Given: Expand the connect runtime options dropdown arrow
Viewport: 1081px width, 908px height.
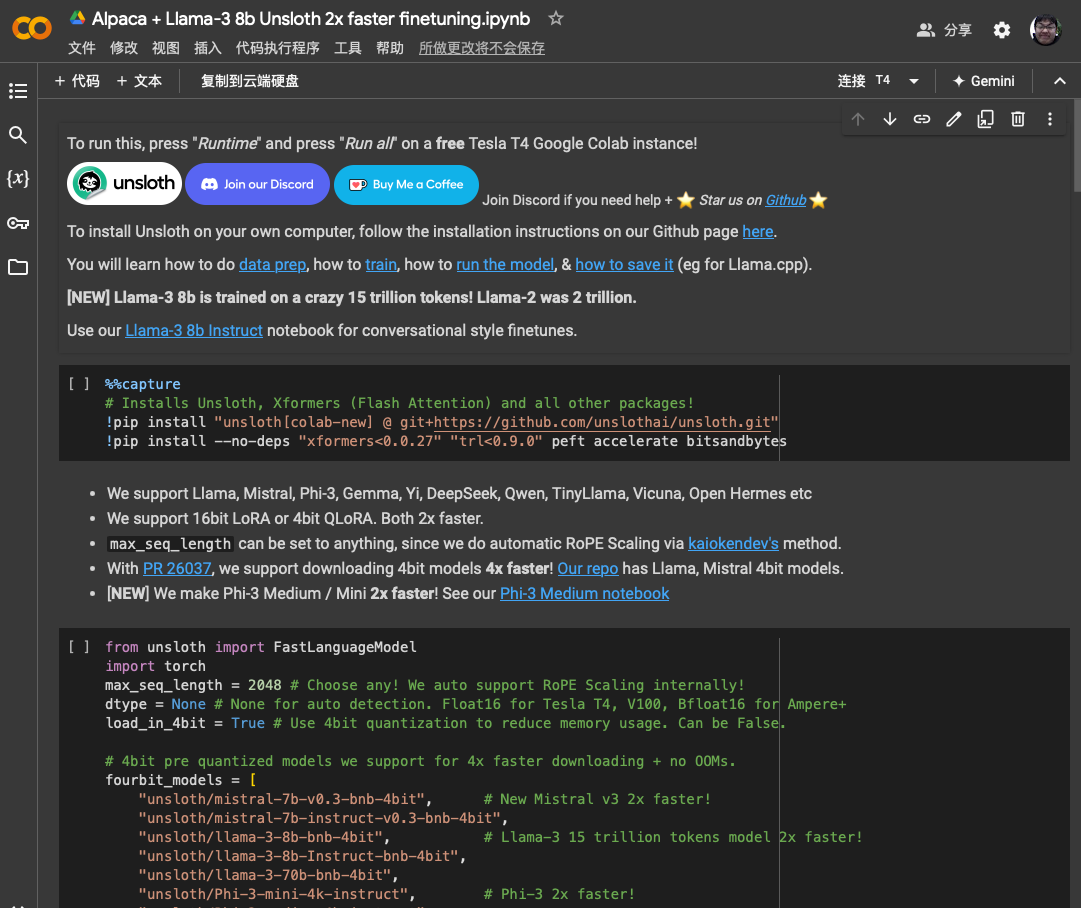Looking at the screenshot, I should pyautogui.click(x=913, y=81).
